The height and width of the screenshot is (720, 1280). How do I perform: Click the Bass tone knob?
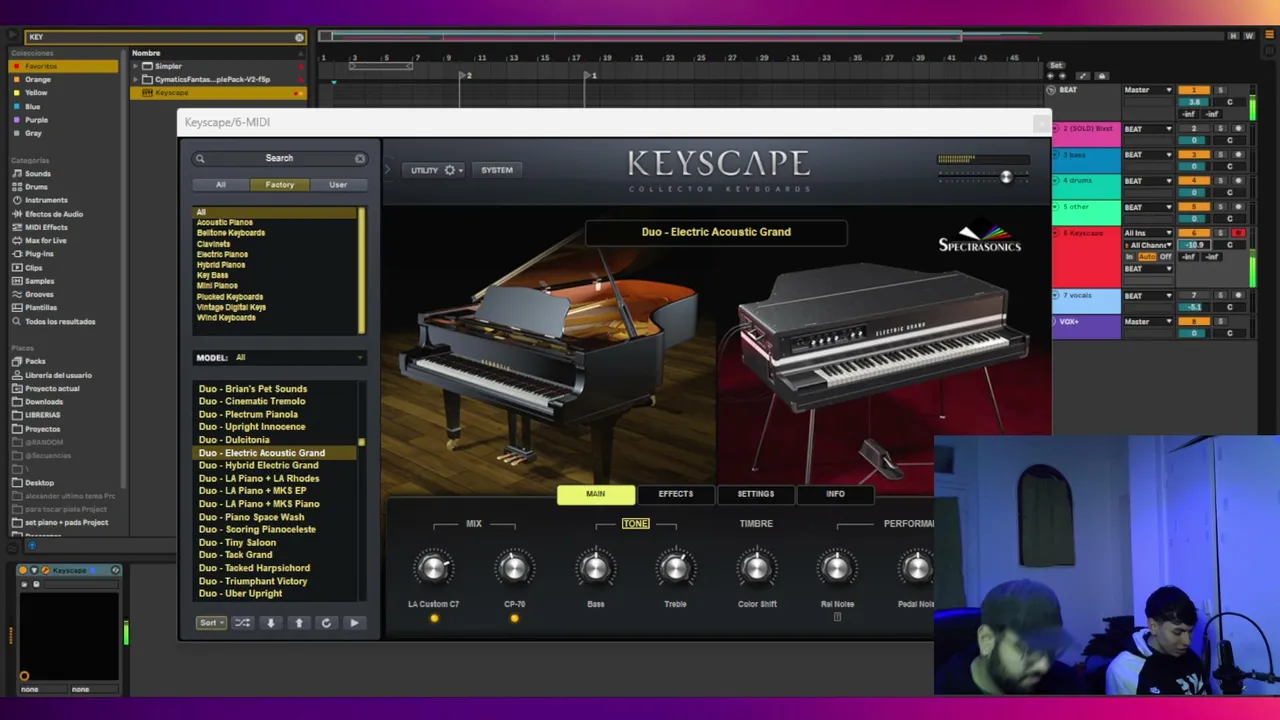click(x=595, y=569)
